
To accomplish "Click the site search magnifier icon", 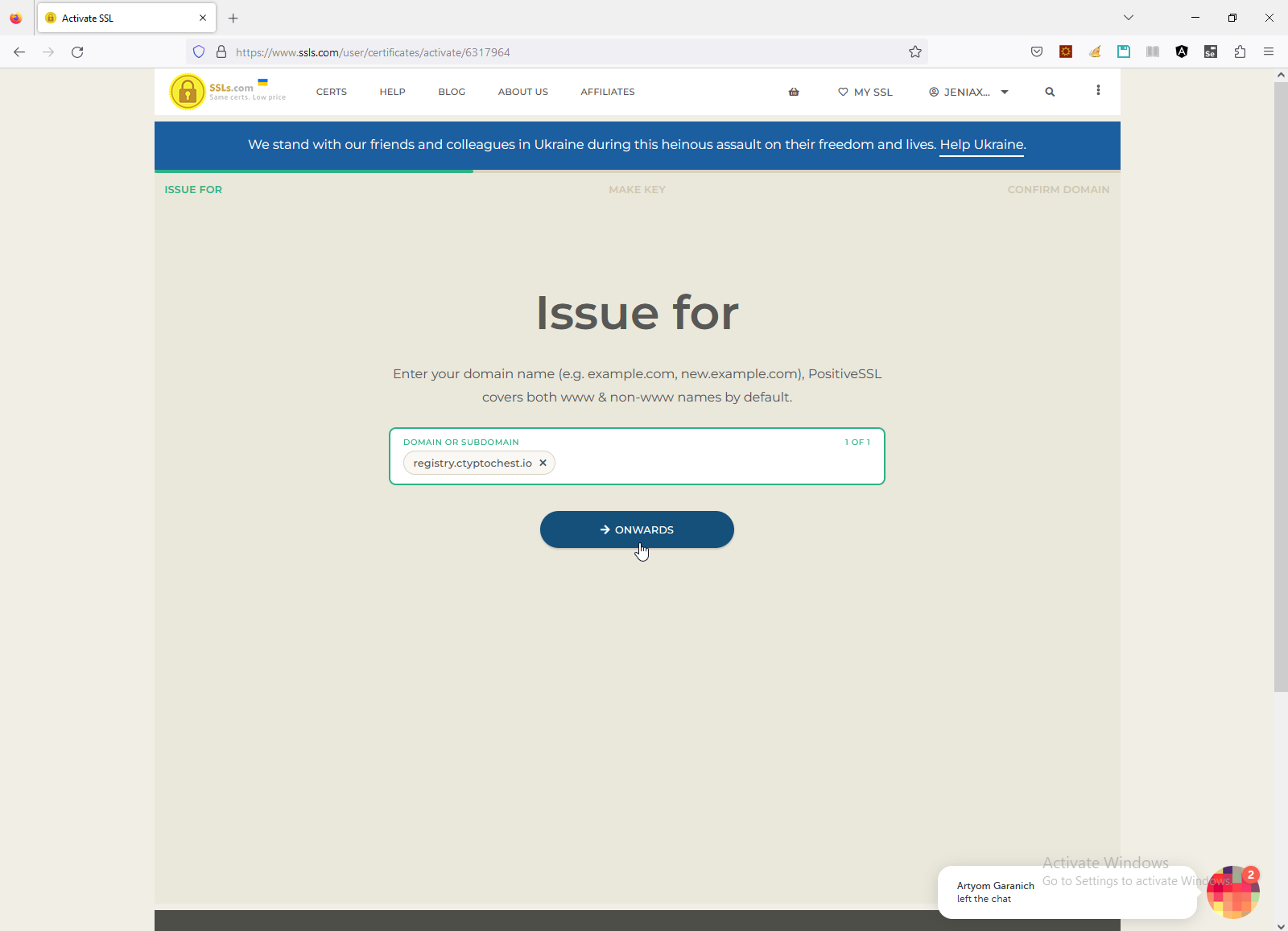I will [1050, 92].
